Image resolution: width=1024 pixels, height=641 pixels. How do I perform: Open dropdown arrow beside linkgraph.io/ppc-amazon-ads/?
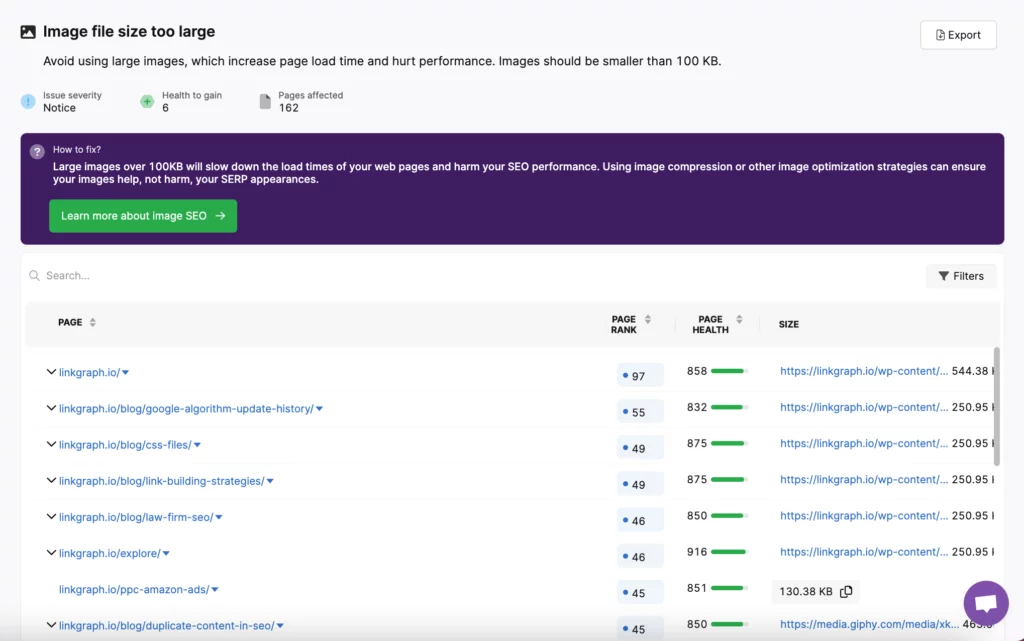tap(215, 590)
